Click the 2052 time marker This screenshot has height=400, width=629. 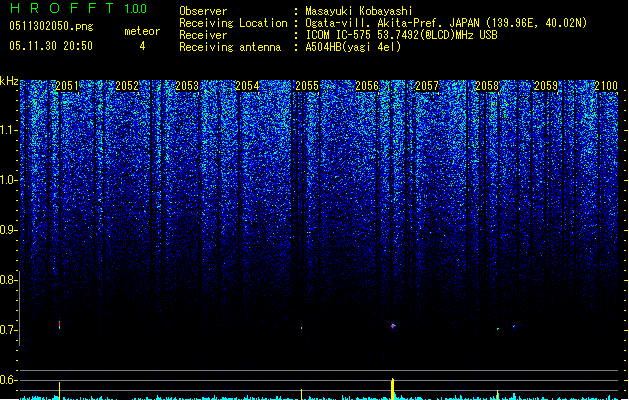pyautogui.click(x=127, y=86)
